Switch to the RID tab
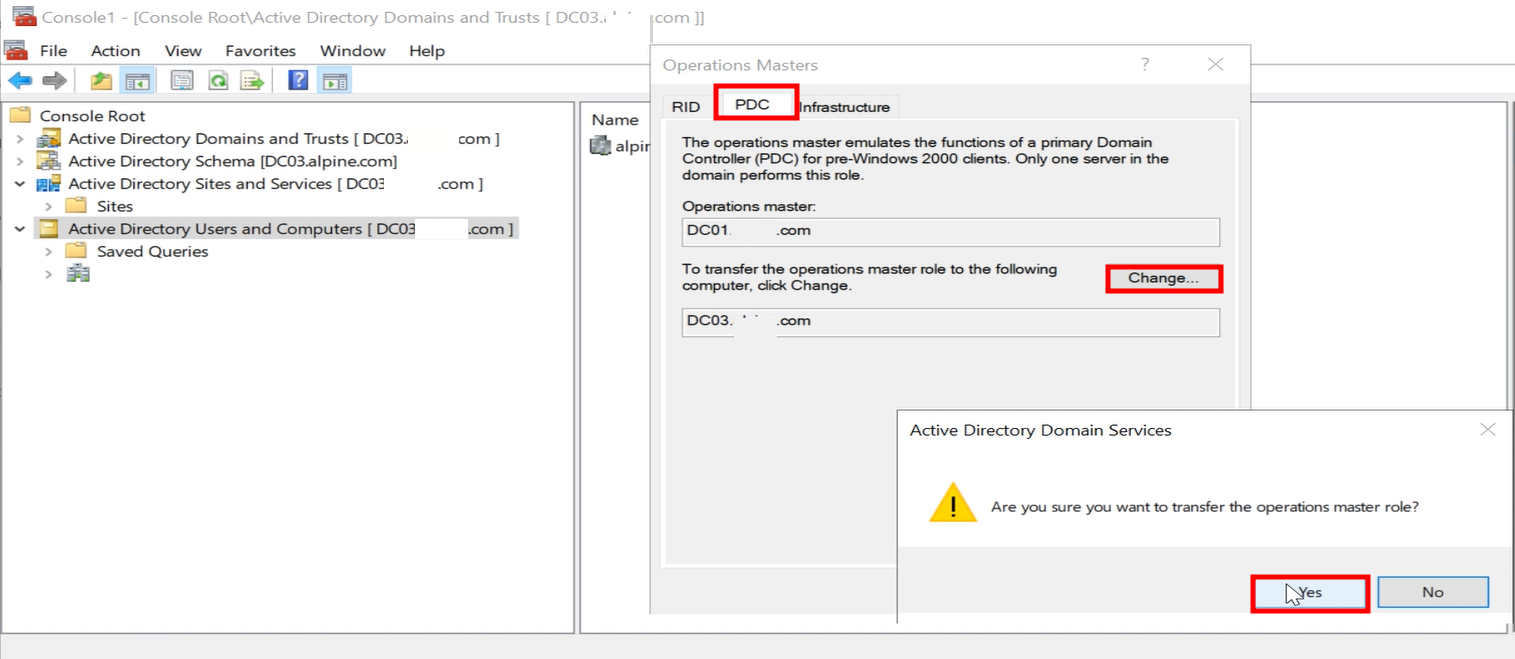 [x=686, y=107]
